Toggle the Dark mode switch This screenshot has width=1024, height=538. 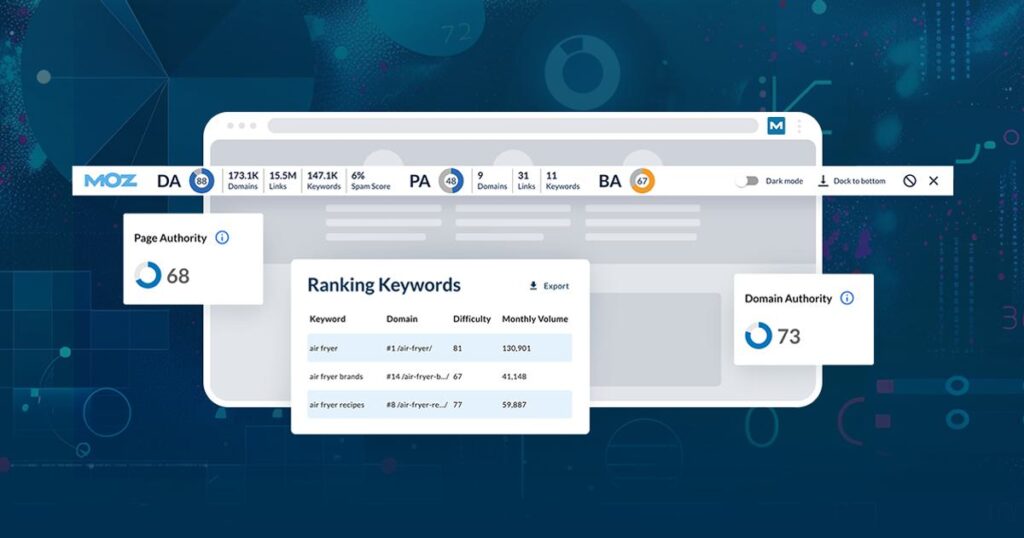coord(747,181)
